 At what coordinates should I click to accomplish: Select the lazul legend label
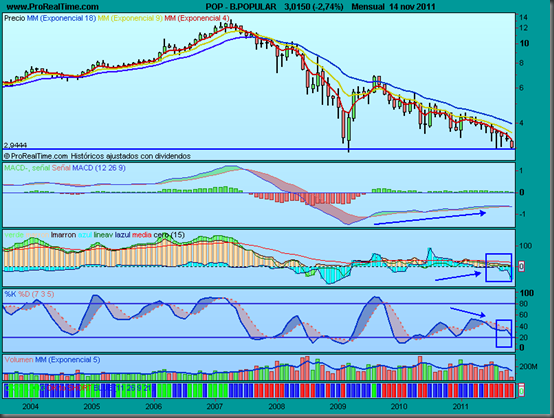(123, 235)
